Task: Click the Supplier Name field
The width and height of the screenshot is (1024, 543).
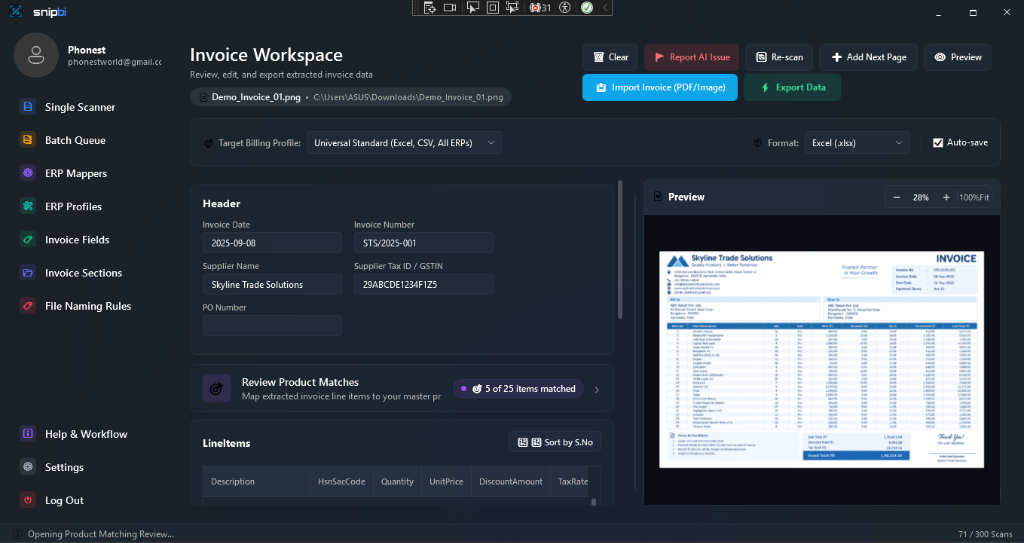Action: point(272,284)
